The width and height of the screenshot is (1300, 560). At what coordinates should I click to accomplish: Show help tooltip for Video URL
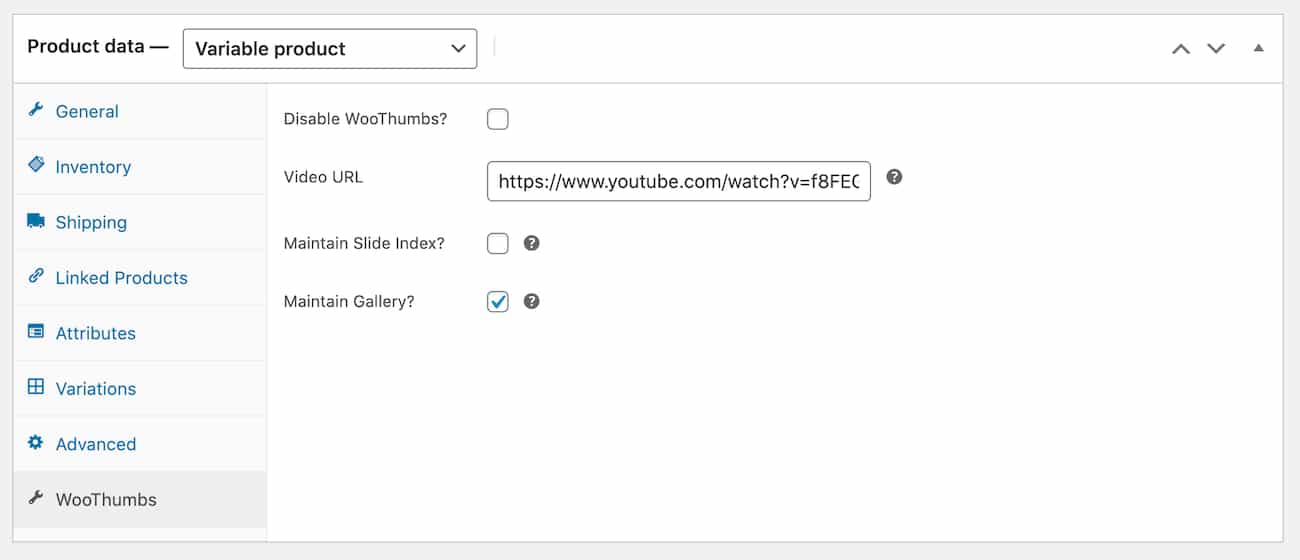click(x=895, y=177)
